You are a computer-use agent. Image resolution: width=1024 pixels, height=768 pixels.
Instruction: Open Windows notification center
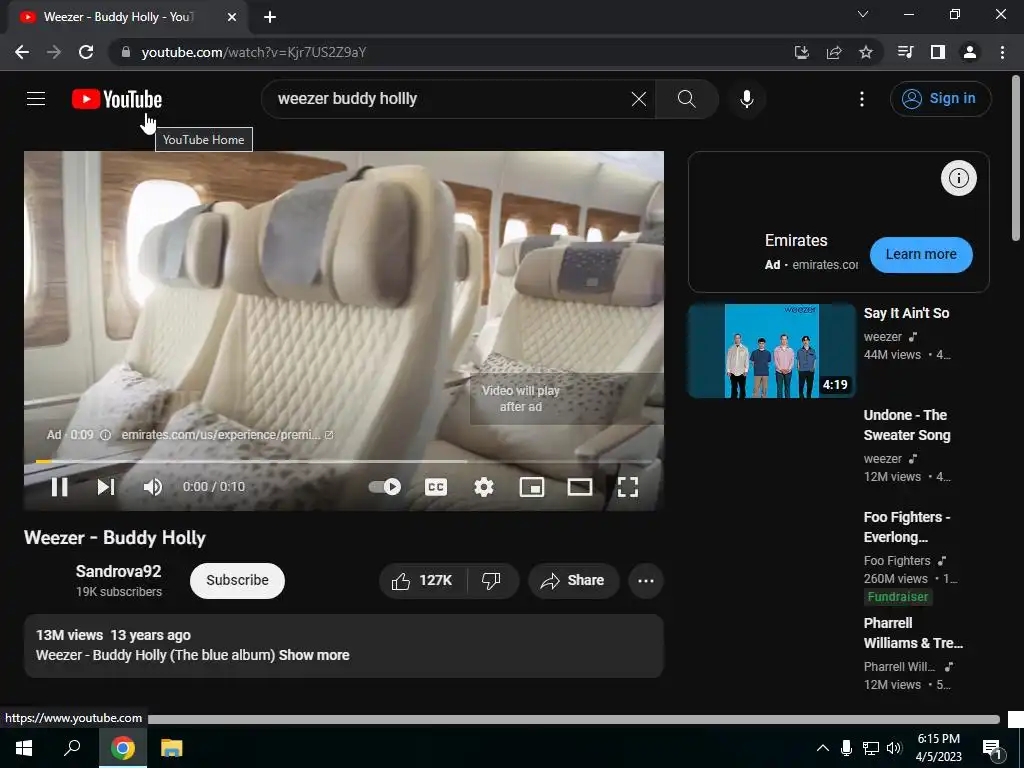(x=992, y=748)
